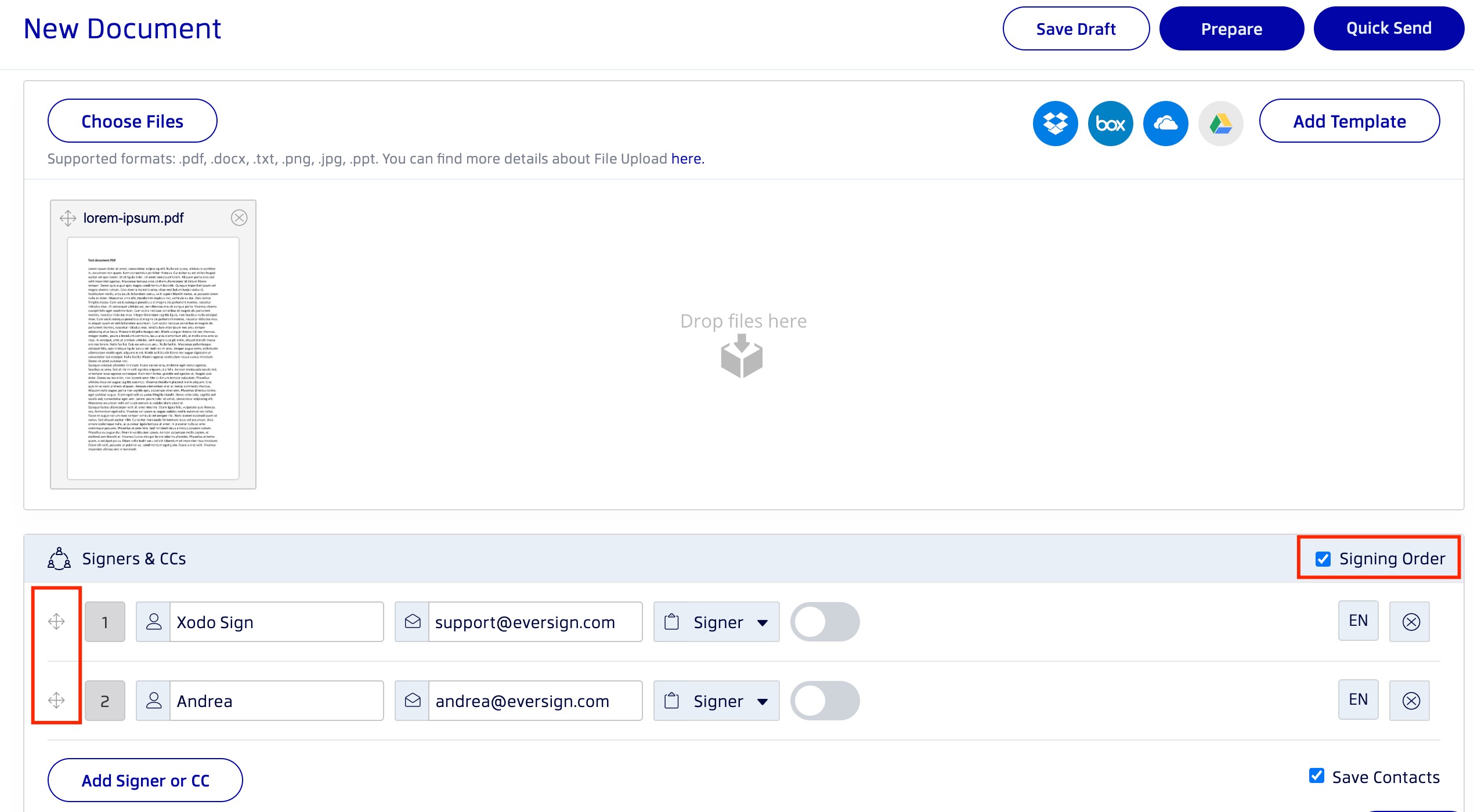Remove lorem-ipsum.pdf with the X icon
The image size is (1474, 812).
click(239, 217)
